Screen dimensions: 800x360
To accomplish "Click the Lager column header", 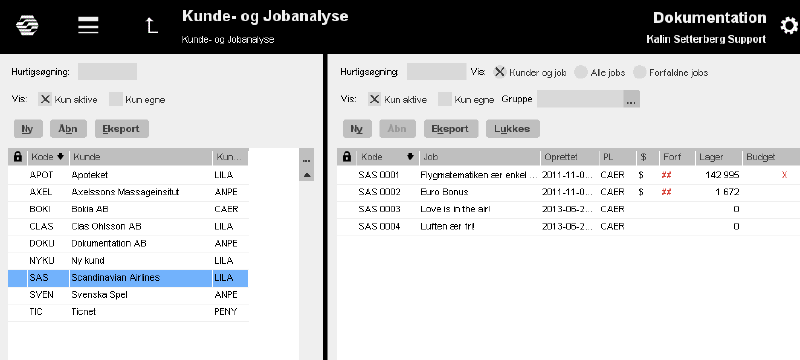I will tap(719, 157).
